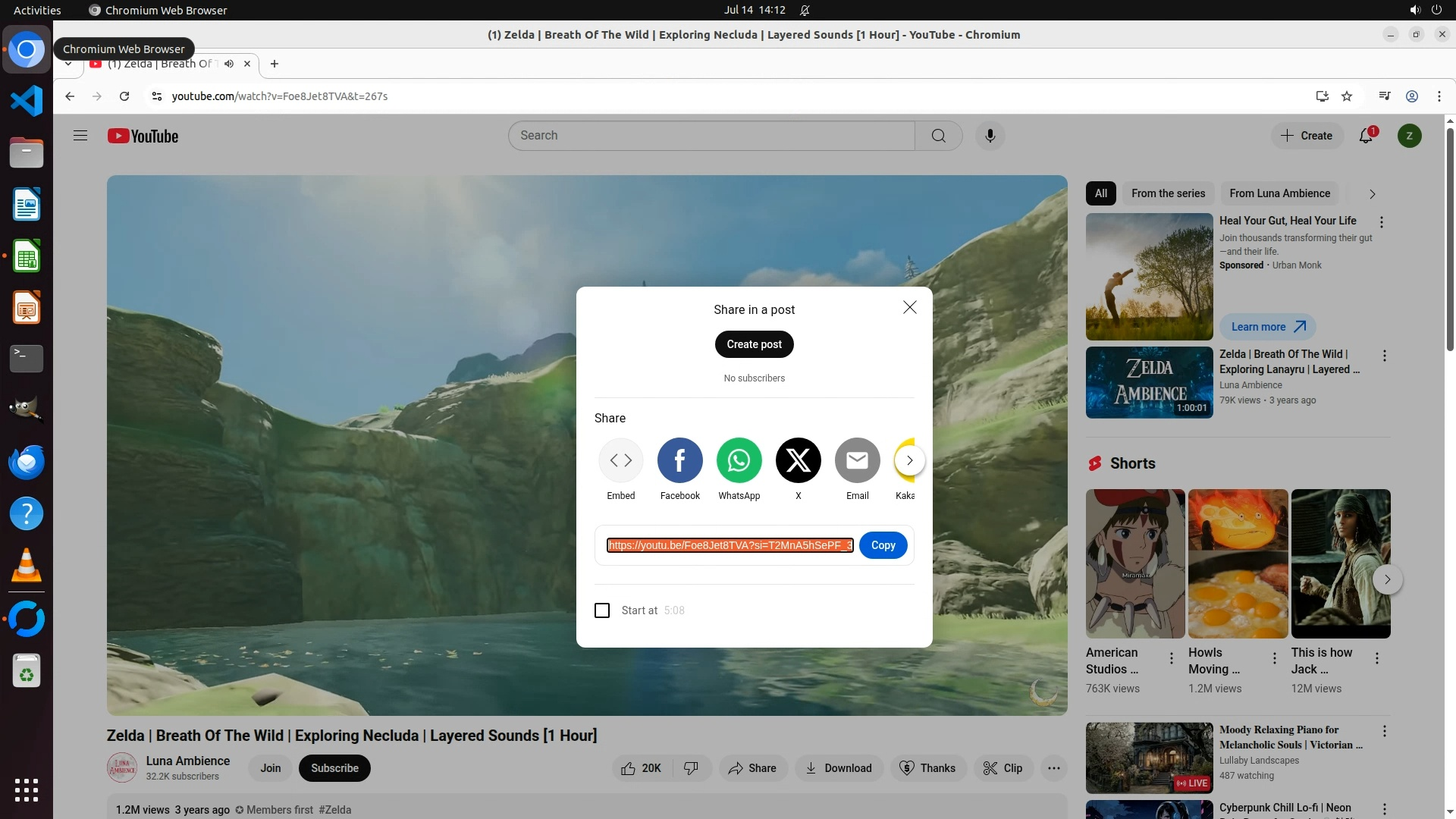Expand tab search dropdown arrow

(x=68, y=64)
